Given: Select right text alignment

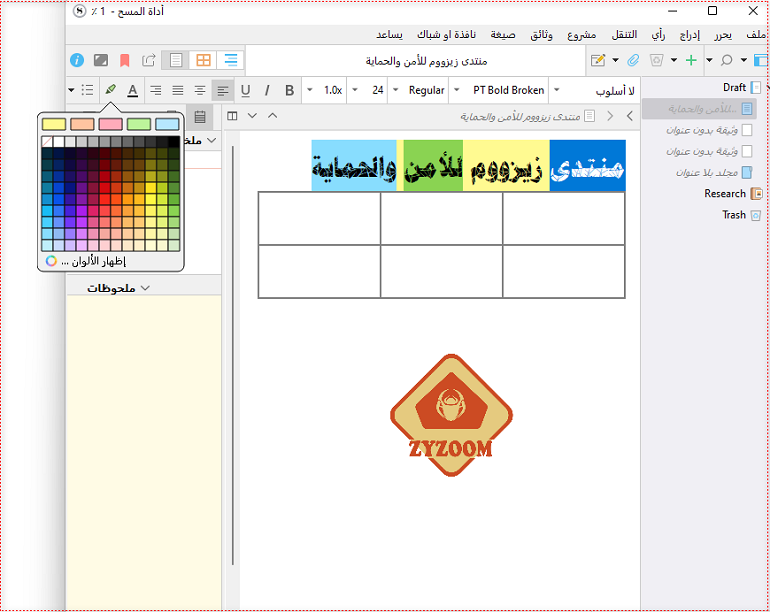Looking at the screenshot, I should coord(156,90).
